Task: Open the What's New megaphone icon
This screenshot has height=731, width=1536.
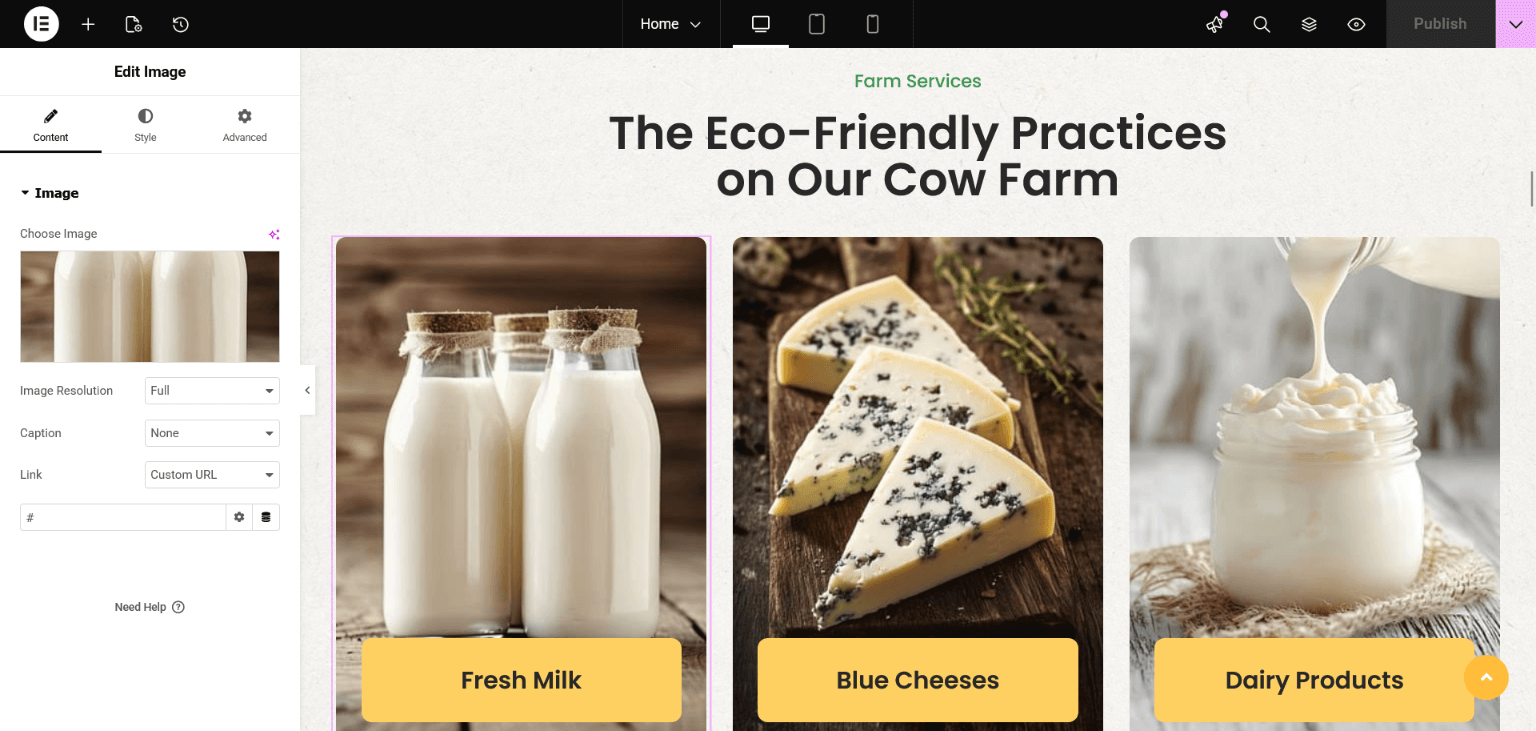Action: click(x=1215, y=24)
